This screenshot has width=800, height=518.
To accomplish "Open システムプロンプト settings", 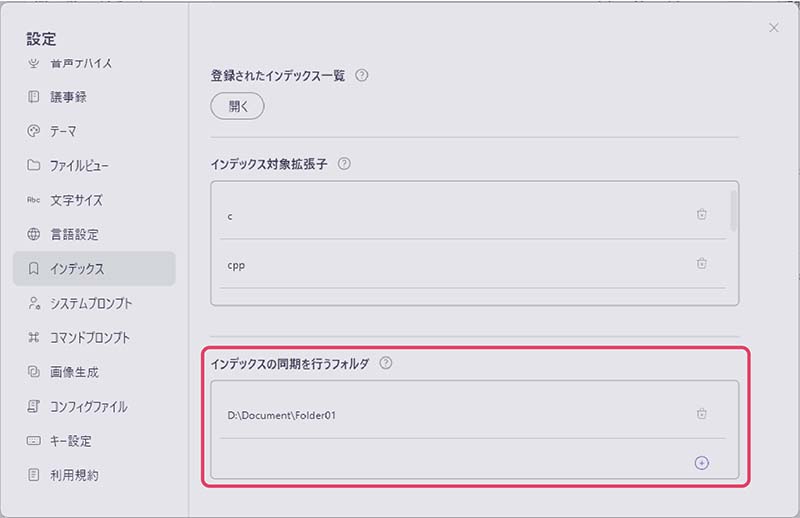I will [91, 303].
